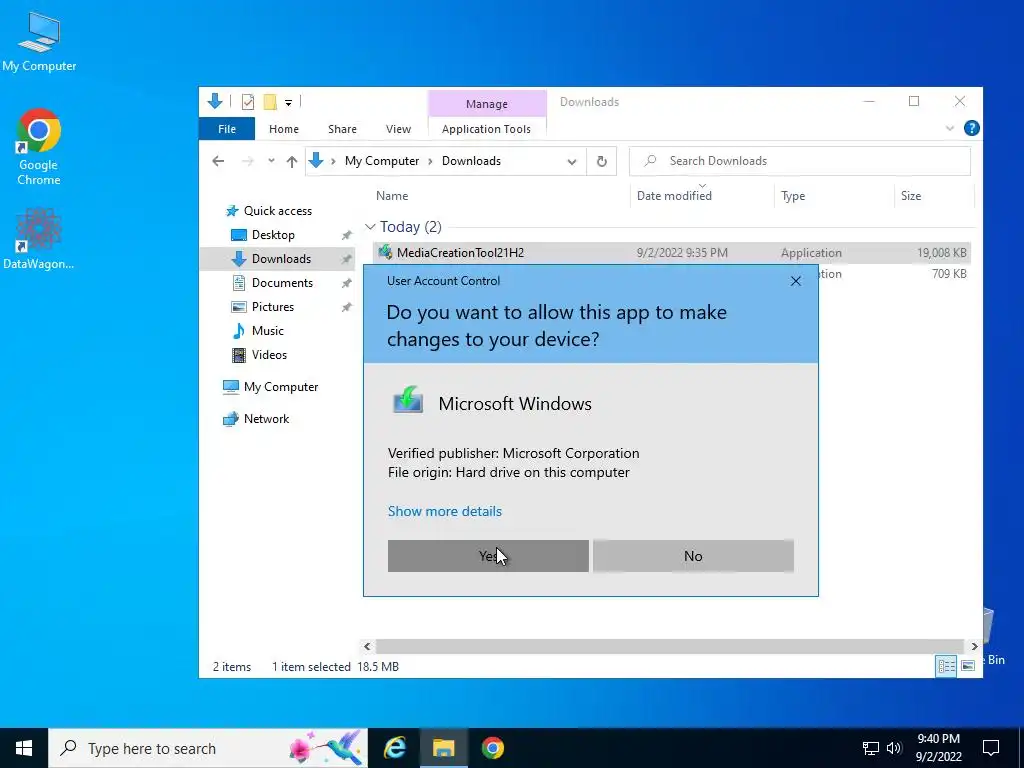Select Quick access in navigation pane
This screenshot has width=1024, height=768.
pos(278,211)
